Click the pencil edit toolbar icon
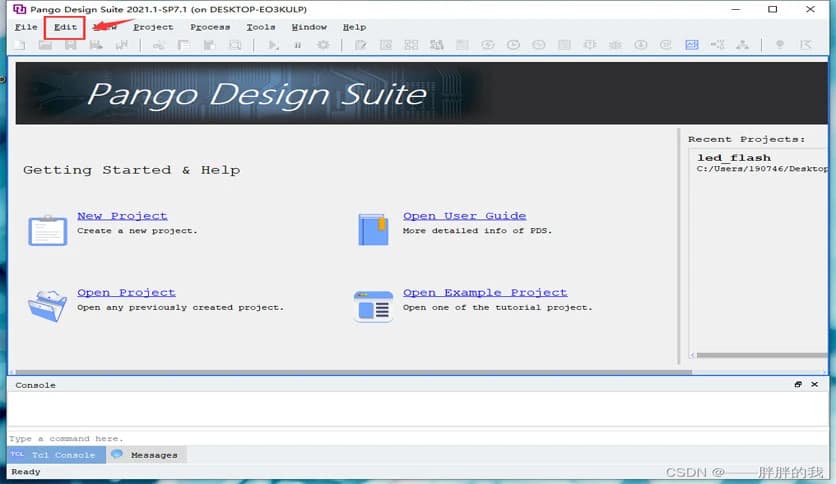Screen dimensions: 836x484 point(361,45)
